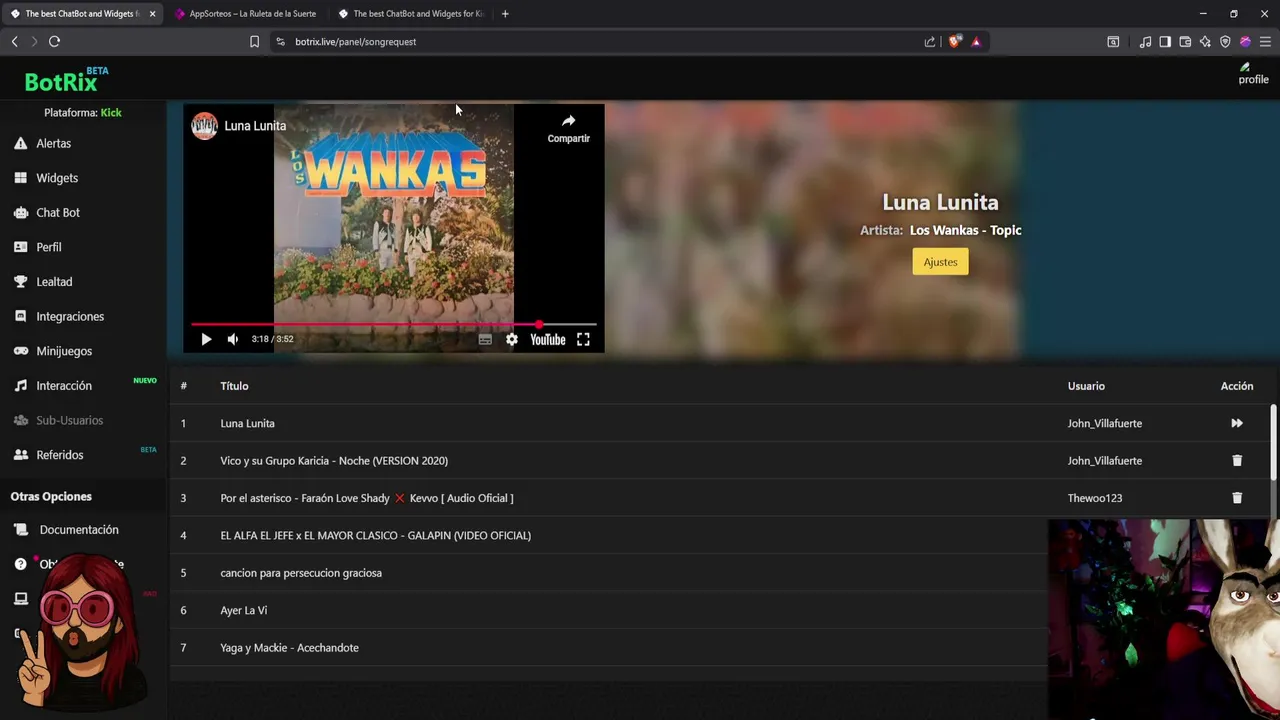The image size is (1280, 720).
Task: Click the John_Villafuerte user in row 2
Action: [1104, 461]
